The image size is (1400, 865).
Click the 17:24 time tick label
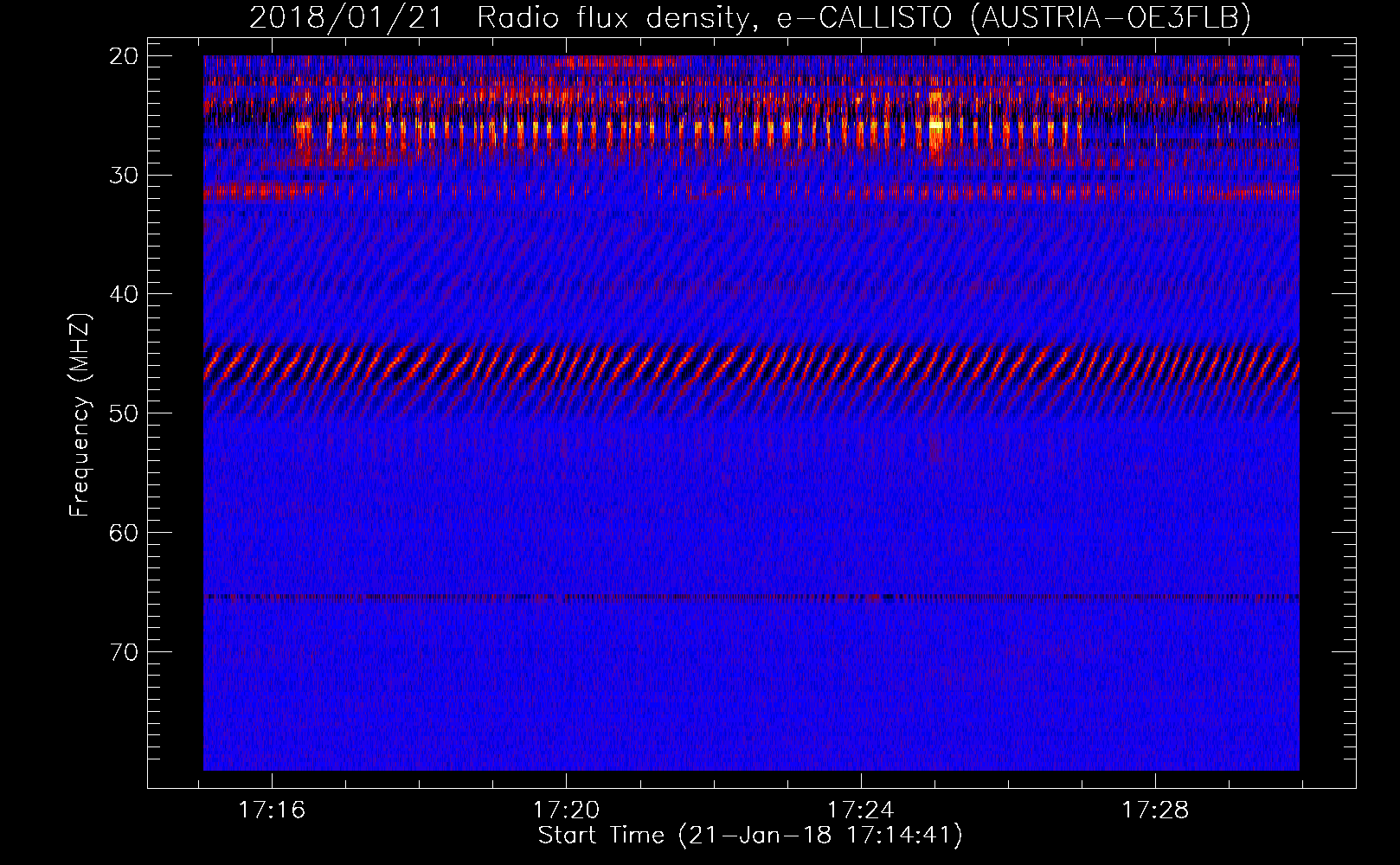pos(861,811)
